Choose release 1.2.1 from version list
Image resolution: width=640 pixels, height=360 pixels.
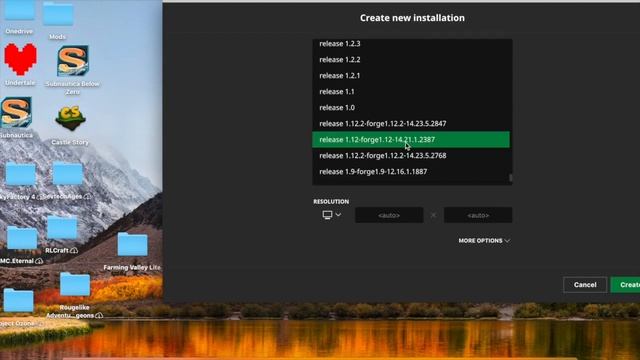click(411, 76)
